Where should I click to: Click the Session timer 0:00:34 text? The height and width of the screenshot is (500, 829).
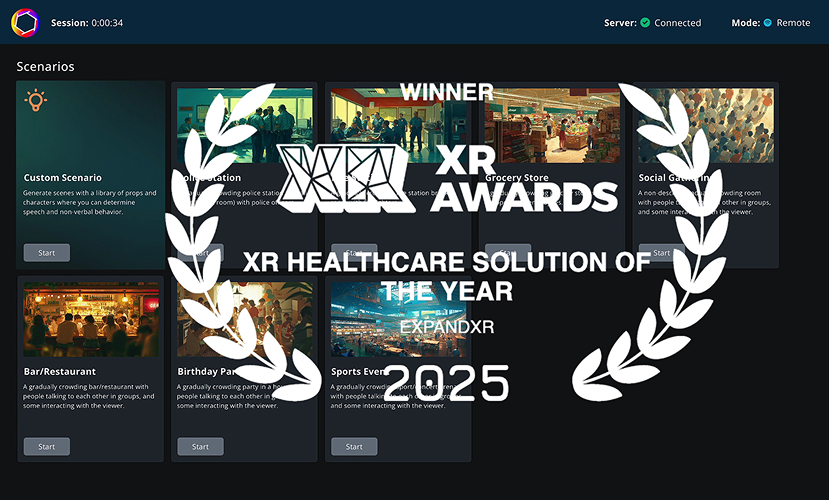point(87,23)
